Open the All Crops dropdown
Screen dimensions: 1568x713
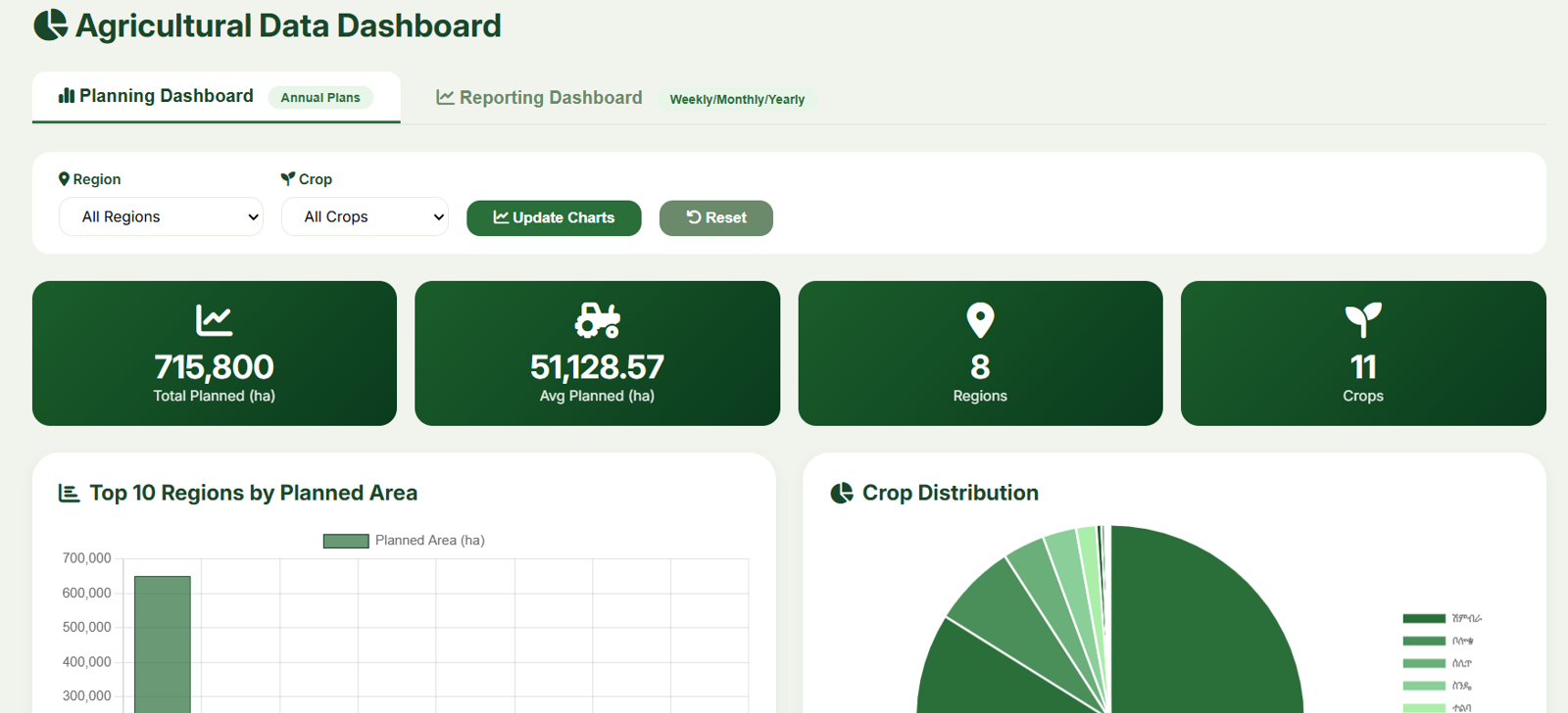tap(365, 217)
